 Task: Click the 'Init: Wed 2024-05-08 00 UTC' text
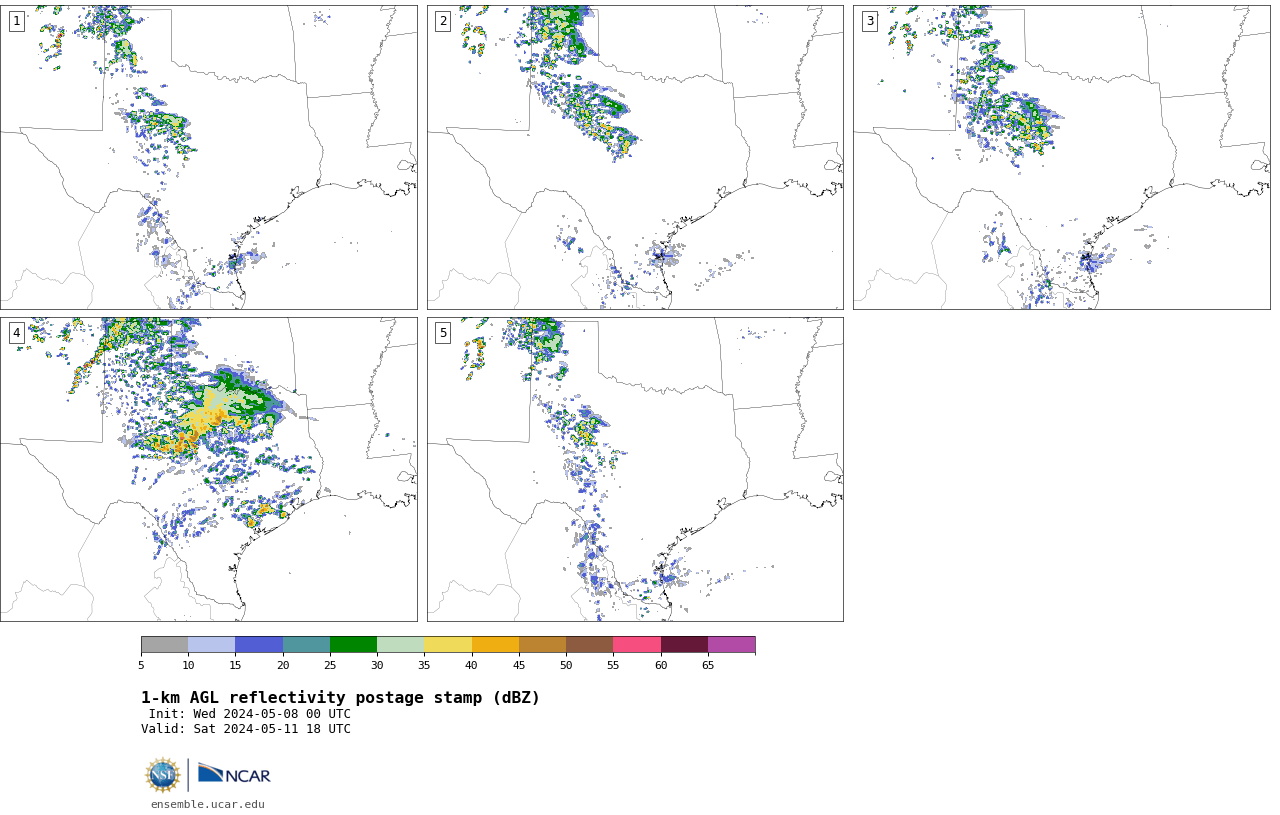click(249, 714)
